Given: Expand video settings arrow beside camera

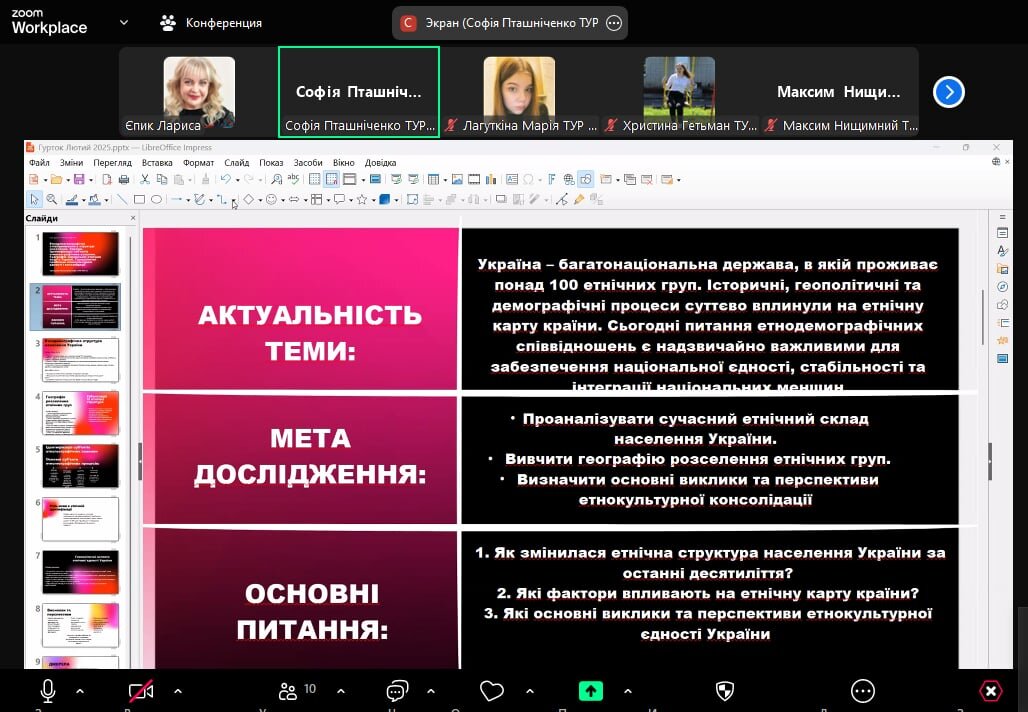Looking at the screenshot, I should click(x=178, y=691).
